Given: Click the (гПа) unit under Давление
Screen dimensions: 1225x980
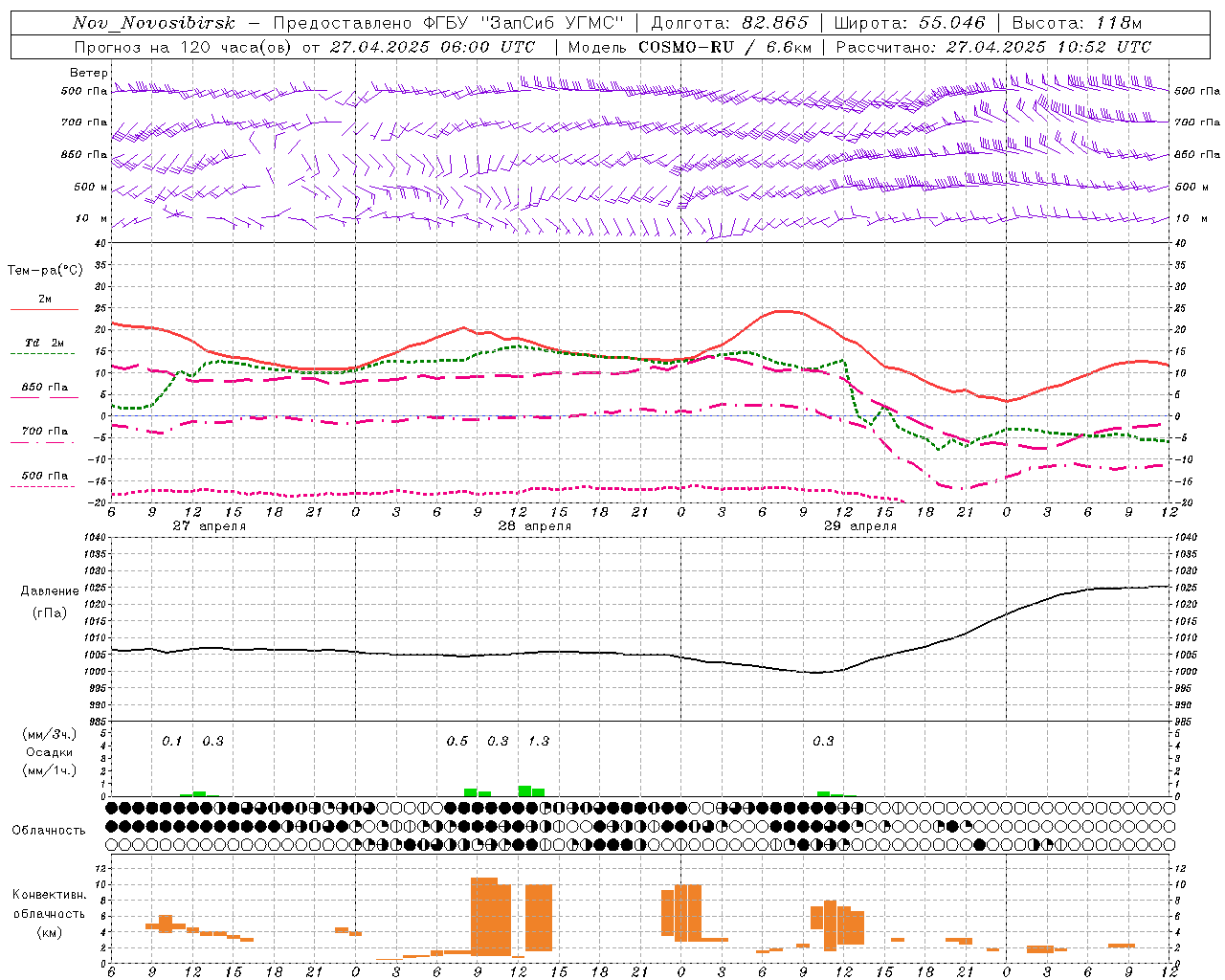Looking at the screenshot, I should (48, 613).
